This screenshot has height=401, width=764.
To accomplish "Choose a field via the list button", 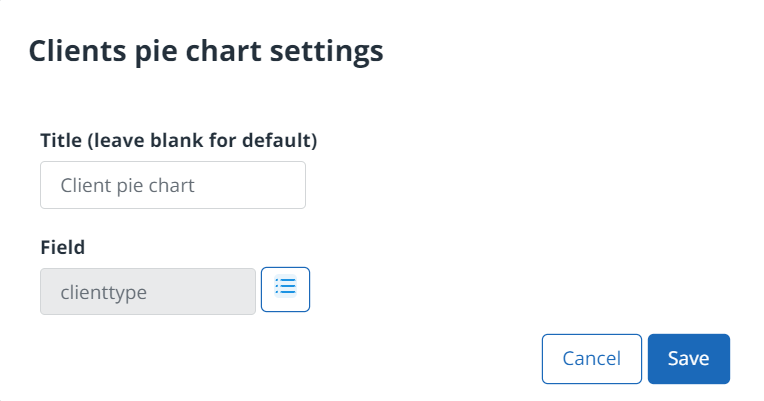I will pyautogui.click(x=285, y=290).
